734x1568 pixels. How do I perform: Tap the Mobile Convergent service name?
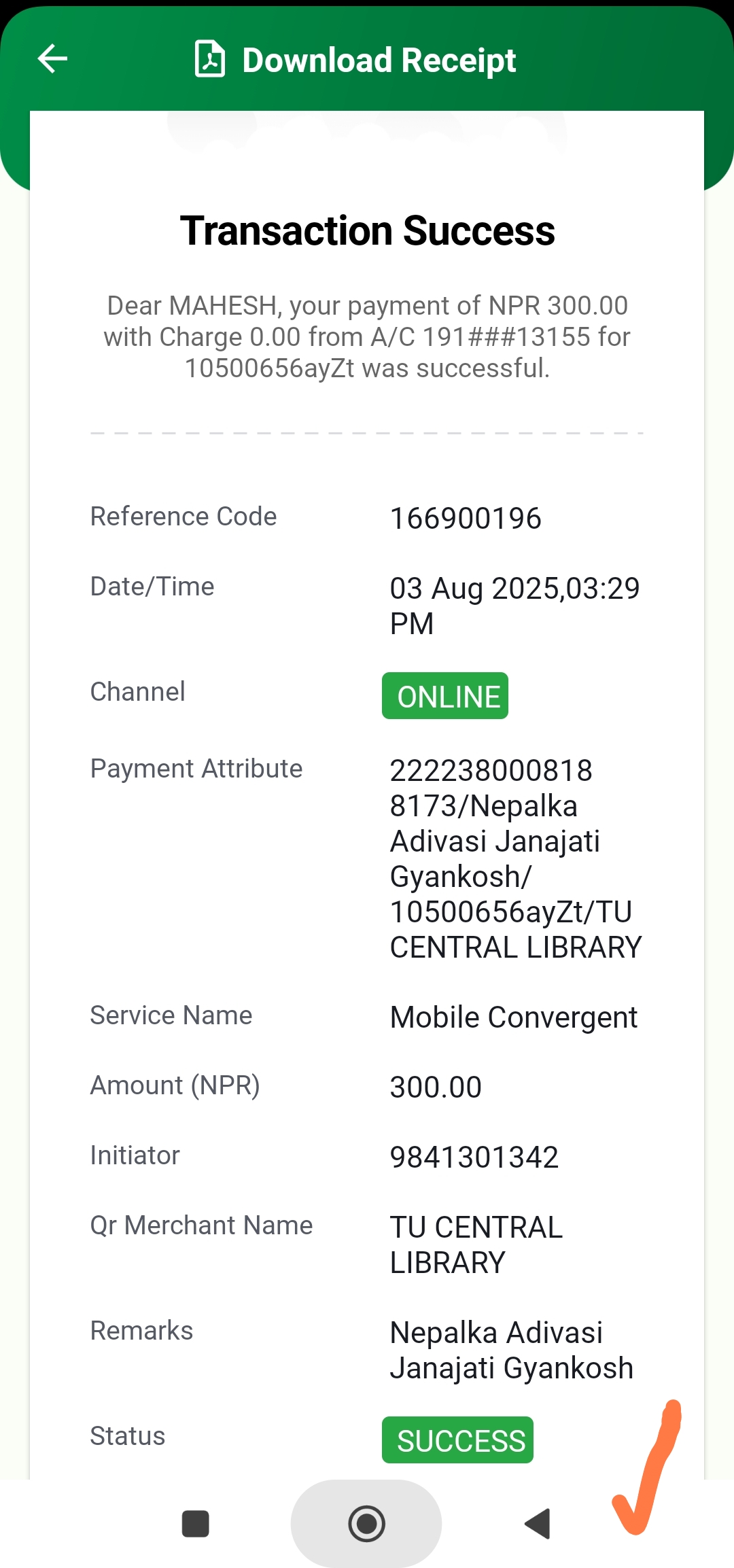514,1017
